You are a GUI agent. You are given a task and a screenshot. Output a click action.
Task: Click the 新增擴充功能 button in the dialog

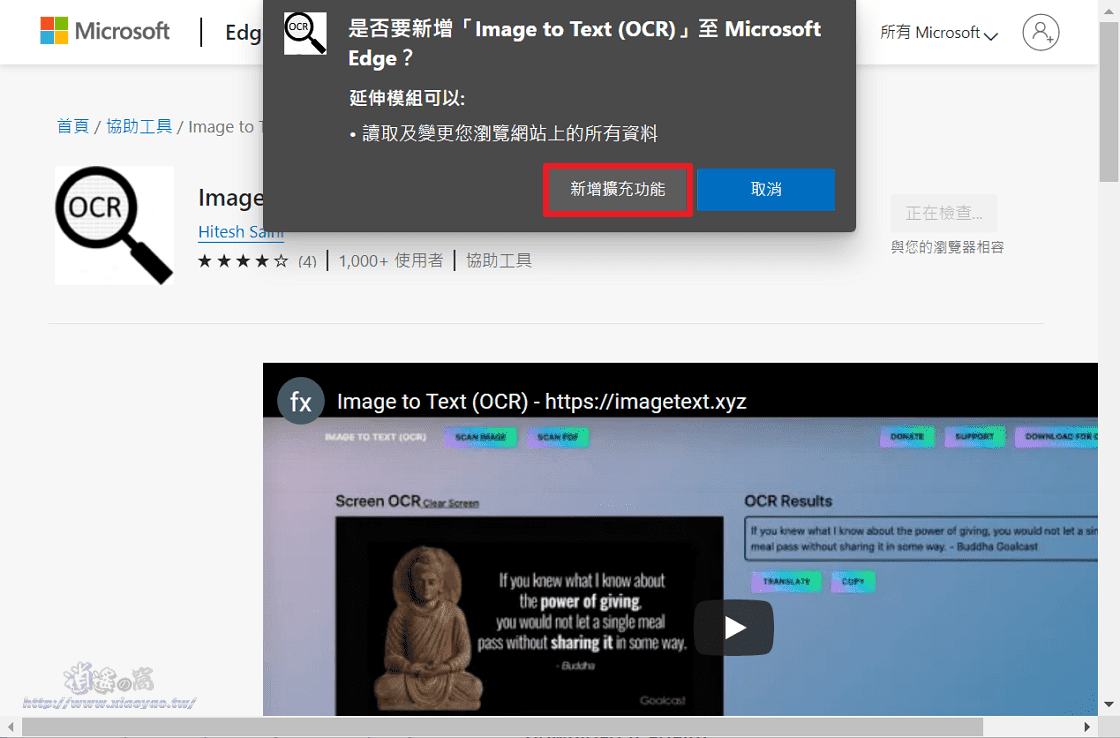pos(617,190)
